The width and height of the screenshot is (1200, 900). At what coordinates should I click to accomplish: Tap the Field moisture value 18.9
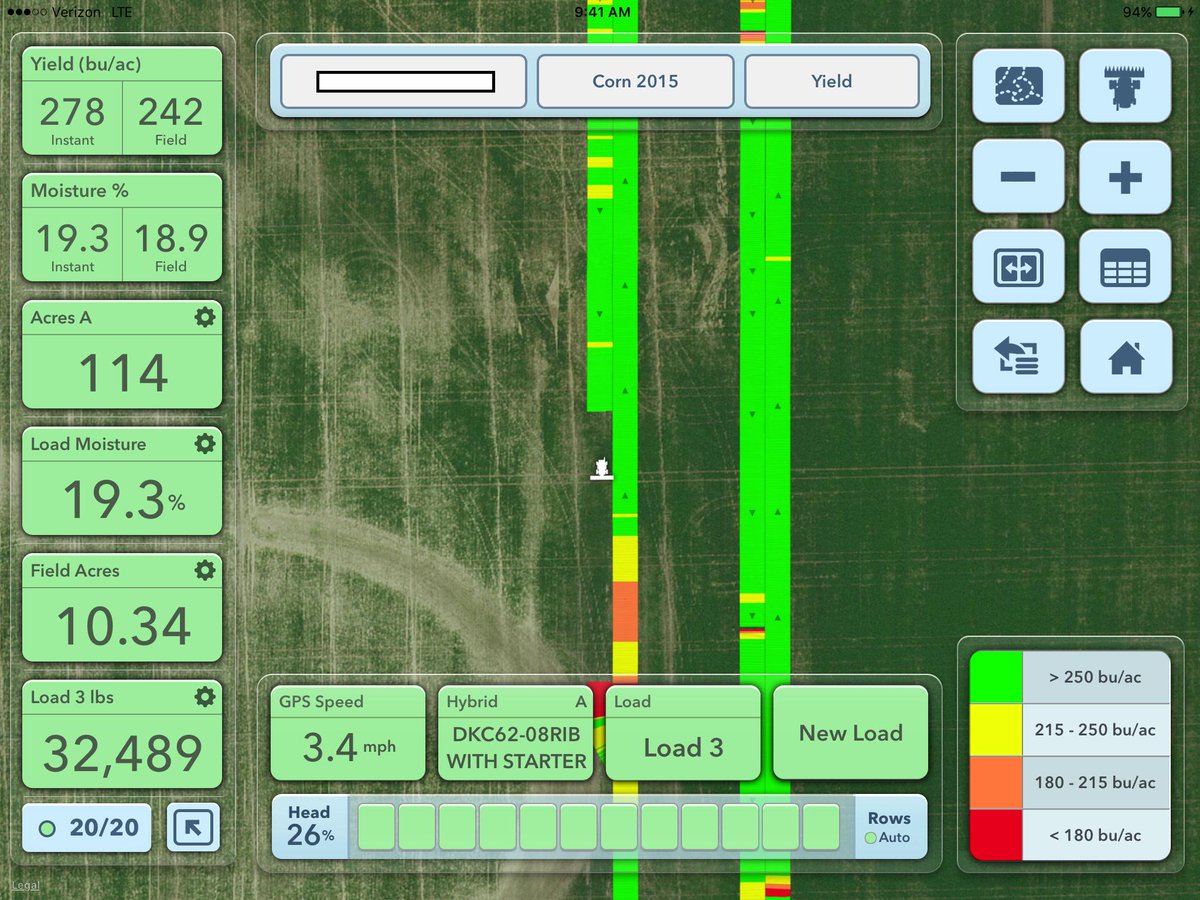171,238
